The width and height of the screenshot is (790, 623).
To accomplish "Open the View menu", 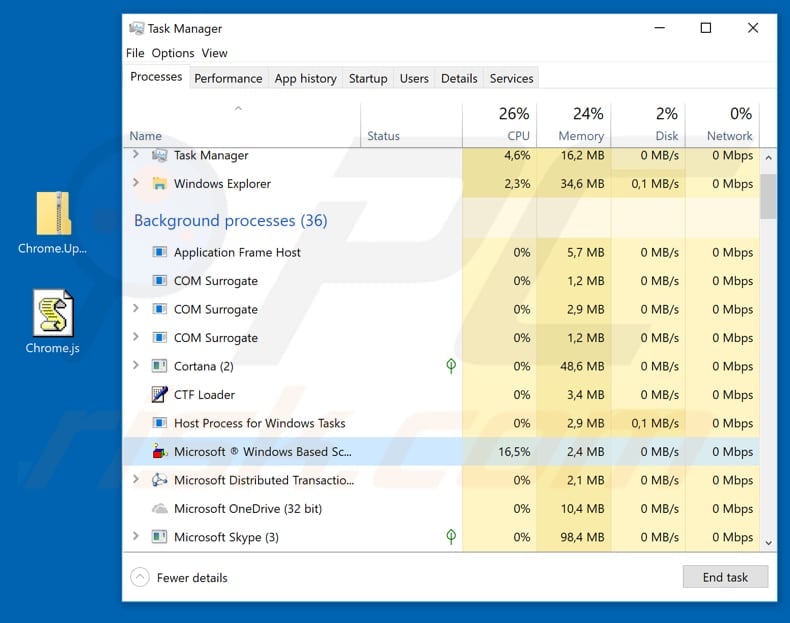I will [x=215, y=53].
